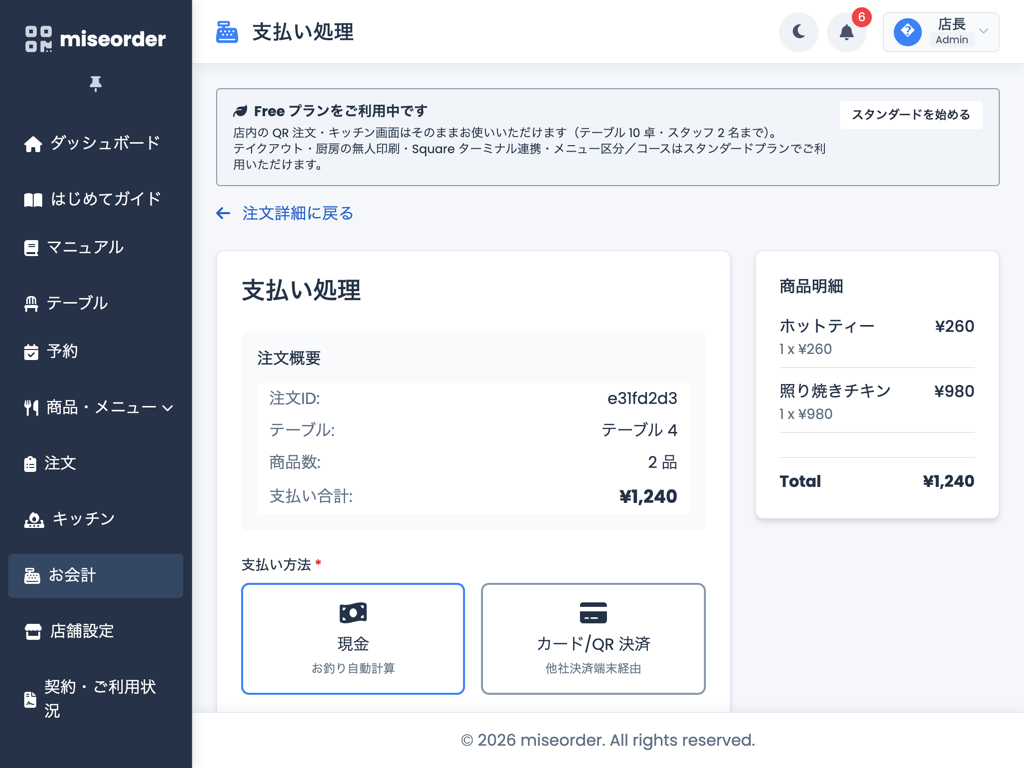Click the はじめてガイド book icon

(x=33, y=200)
